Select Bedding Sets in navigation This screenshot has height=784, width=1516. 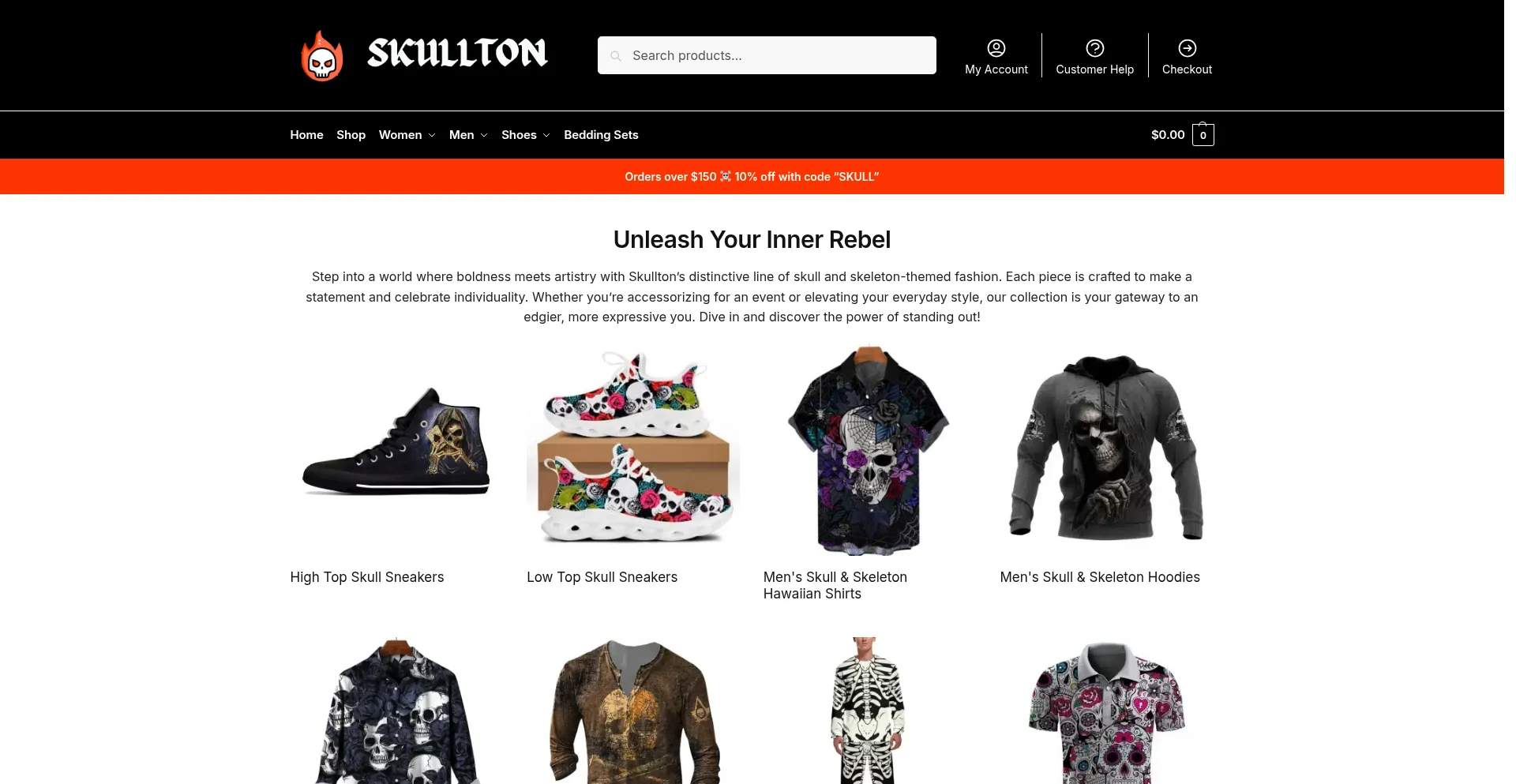pyautogui.click(x=601, y=135)
